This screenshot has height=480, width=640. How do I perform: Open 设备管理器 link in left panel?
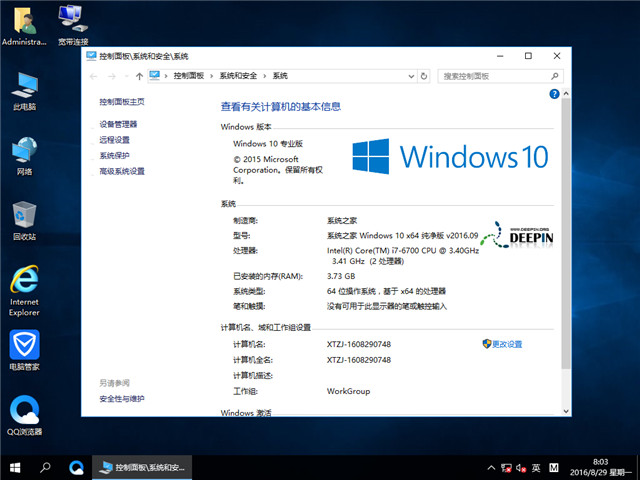click(118, 124)
